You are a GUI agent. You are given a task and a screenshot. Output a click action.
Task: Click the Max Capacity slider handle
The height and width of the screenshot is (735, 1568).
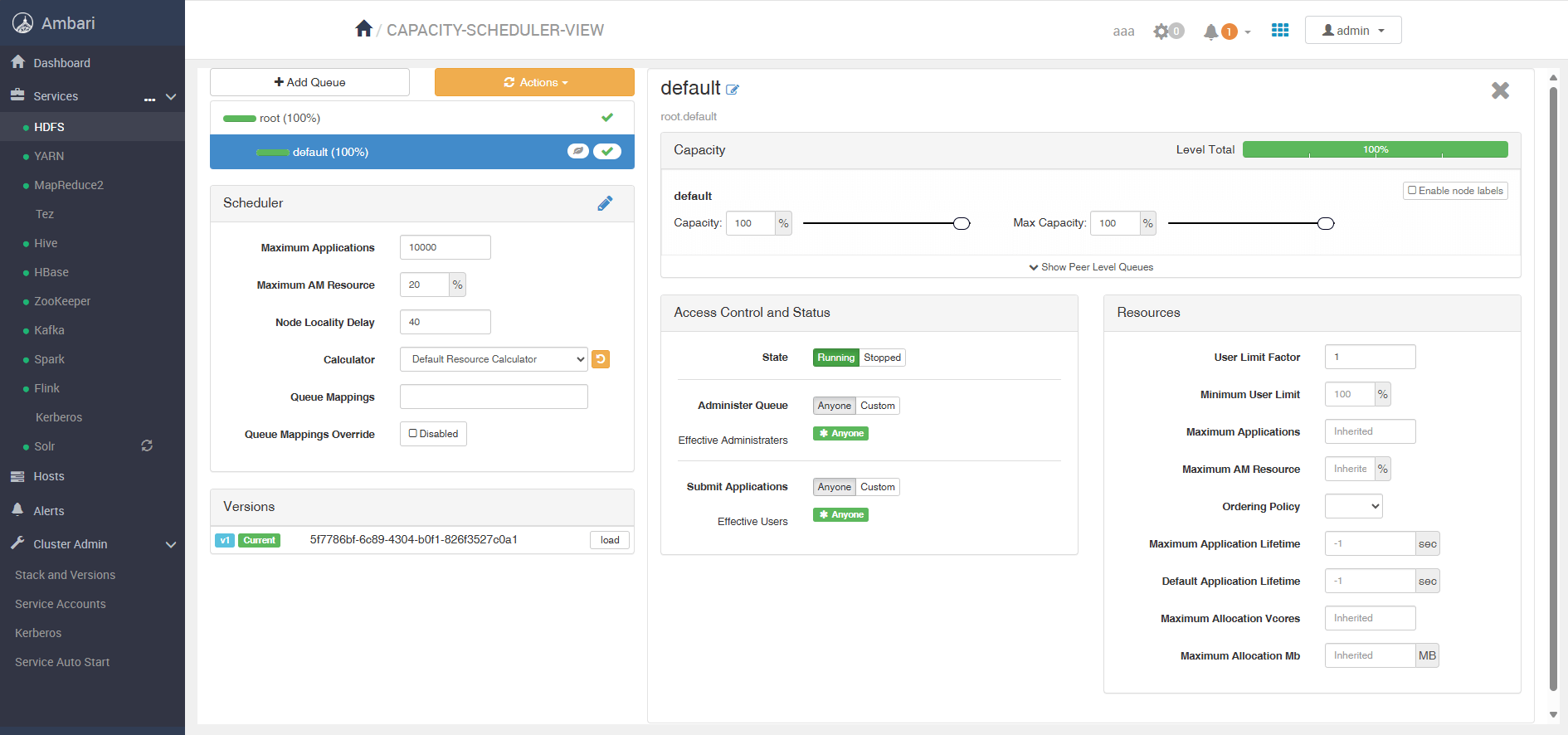(1326, 223)
